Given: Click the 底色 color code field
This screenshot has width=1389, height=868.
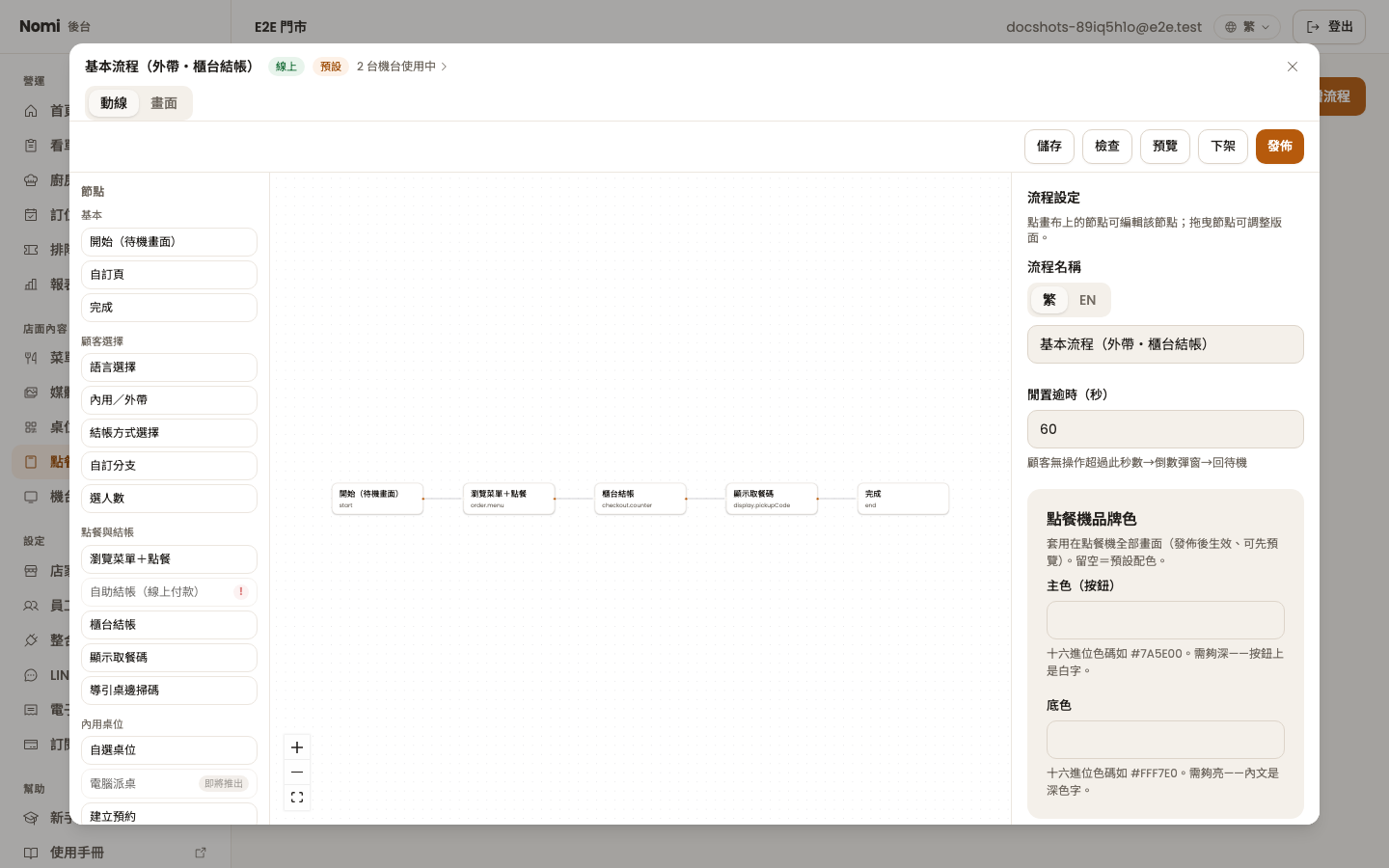Looking at the screenshot, I should coord(1165,740).
